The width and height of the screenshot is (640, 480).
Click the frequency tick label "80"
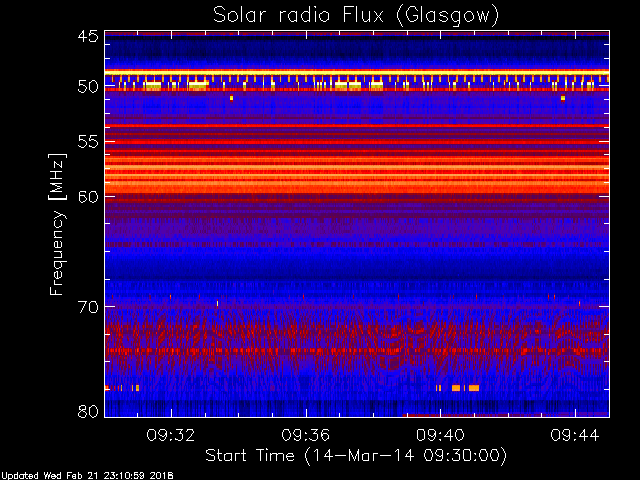pyautogui.click(x=88, y=411)
